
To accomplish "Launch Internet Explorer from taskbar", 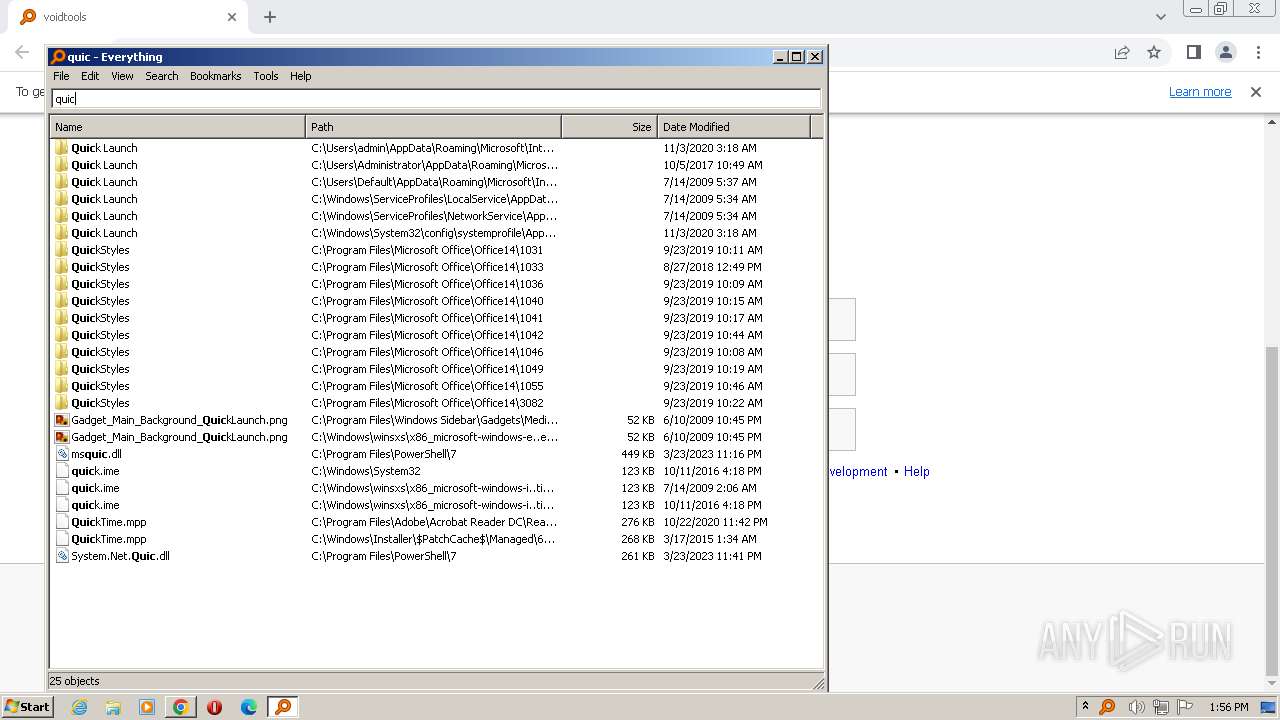I will coord(80,707).
